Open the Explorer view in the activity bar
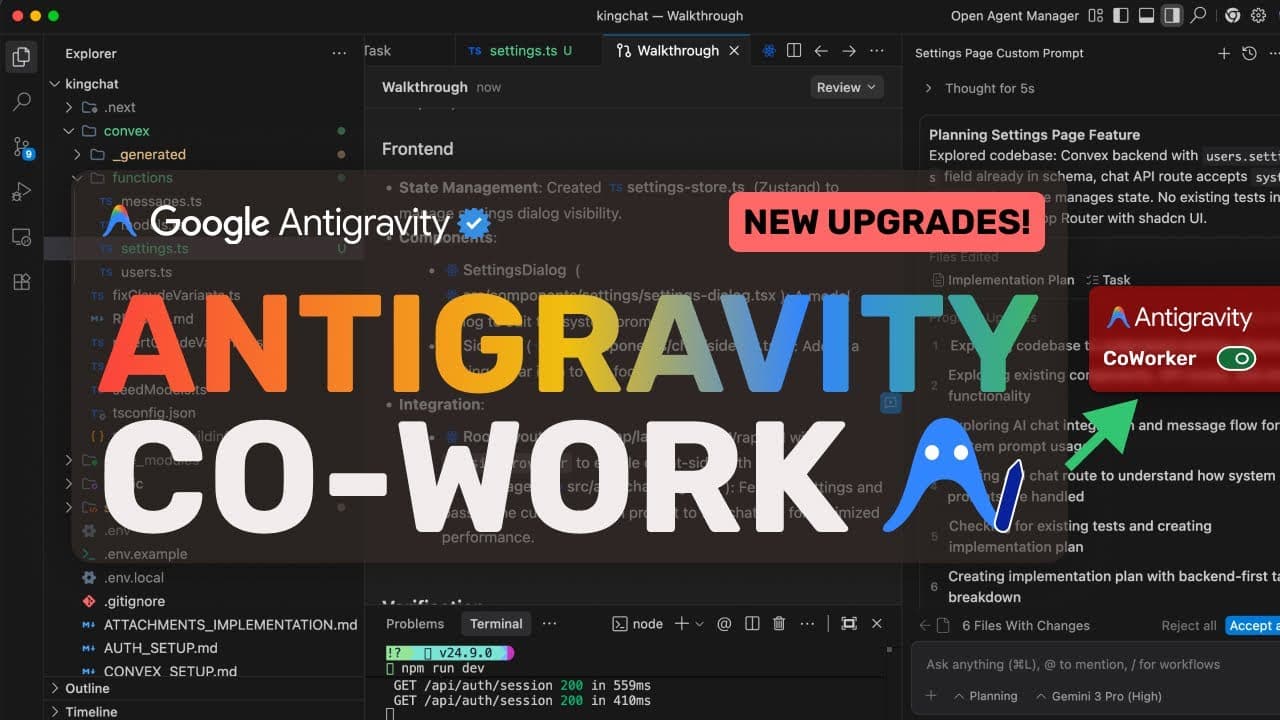1280x720 pixels. pos(21,57)
